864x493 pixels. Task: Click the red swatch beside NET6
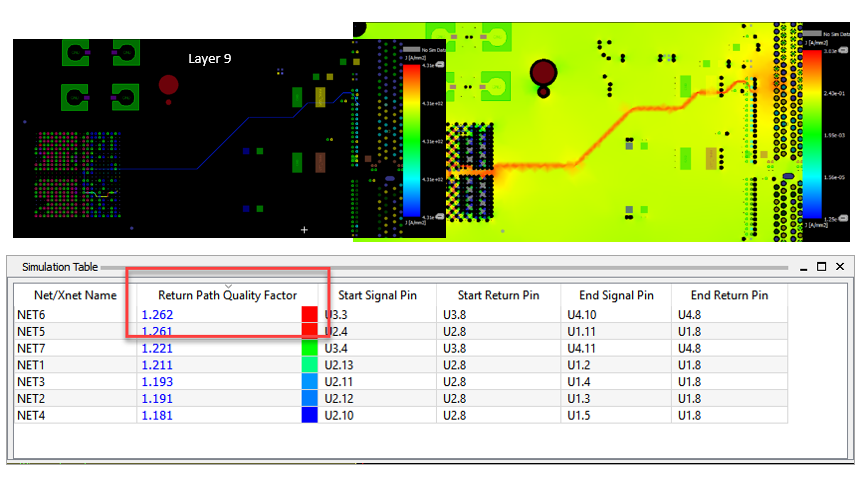coord(310,315)
